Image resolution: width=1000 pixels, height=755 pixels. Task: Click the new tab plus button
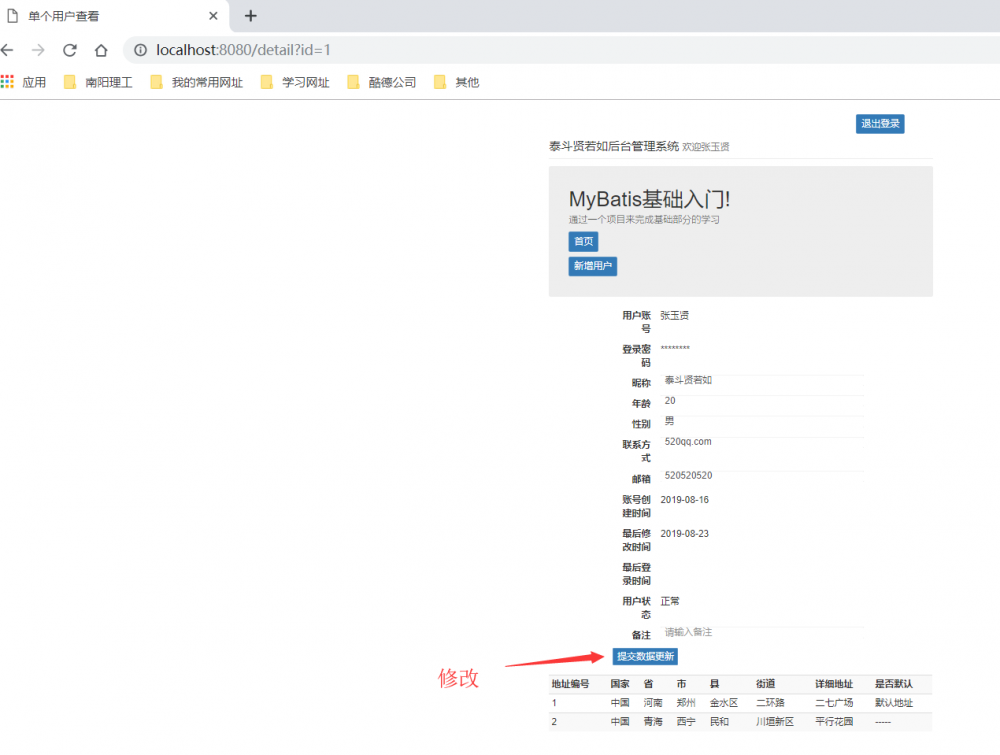tap(250, 16)
